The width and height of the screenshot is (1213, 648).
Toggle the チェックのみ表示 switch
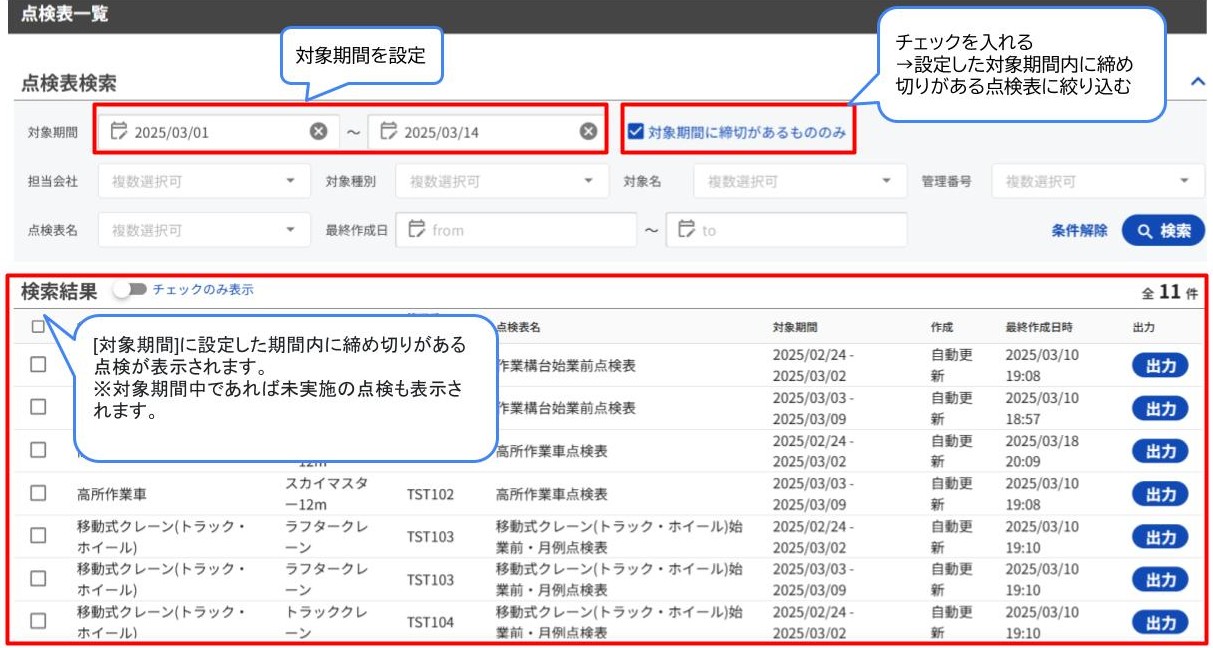[130, 290]
